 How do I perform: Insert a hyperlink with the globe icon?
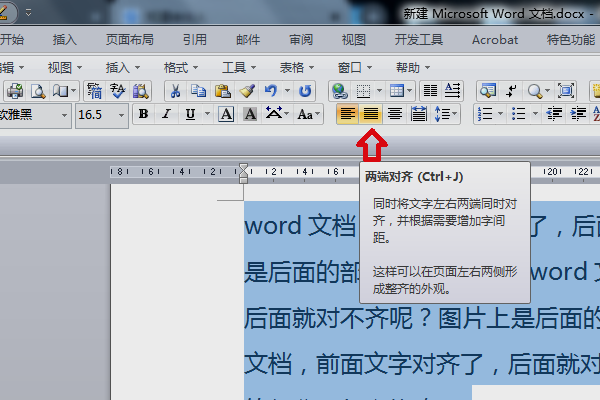(x=340, y=91)
